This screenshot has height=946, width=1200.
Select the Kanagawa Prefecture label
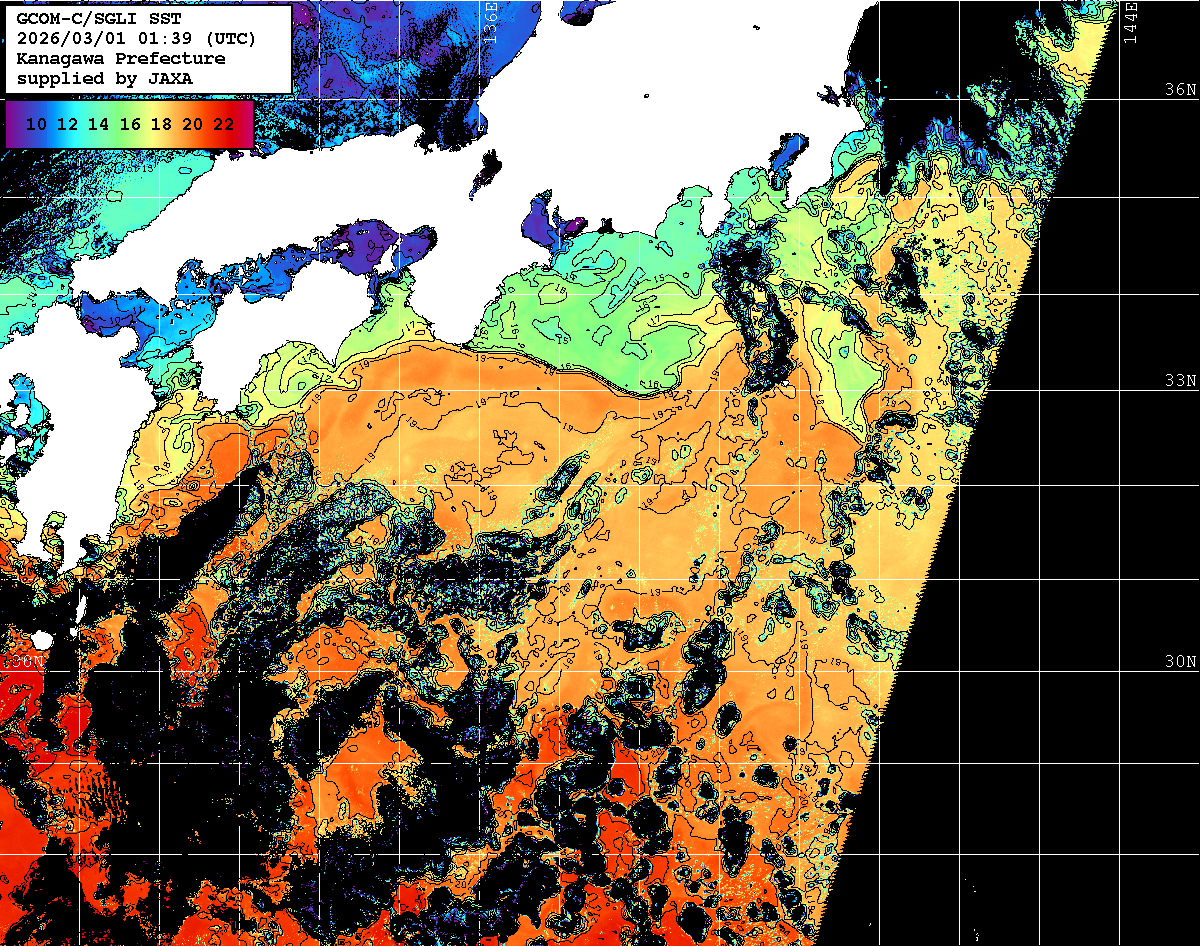click(x=121, y=58)
